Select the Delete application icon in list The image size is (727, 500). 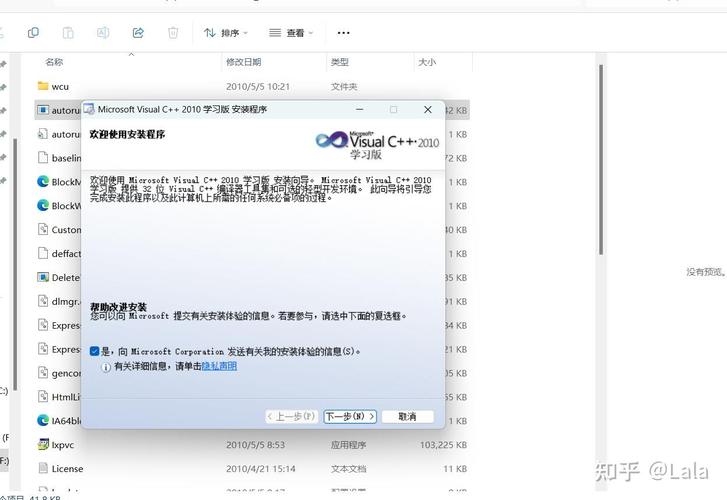click(43, 277)
